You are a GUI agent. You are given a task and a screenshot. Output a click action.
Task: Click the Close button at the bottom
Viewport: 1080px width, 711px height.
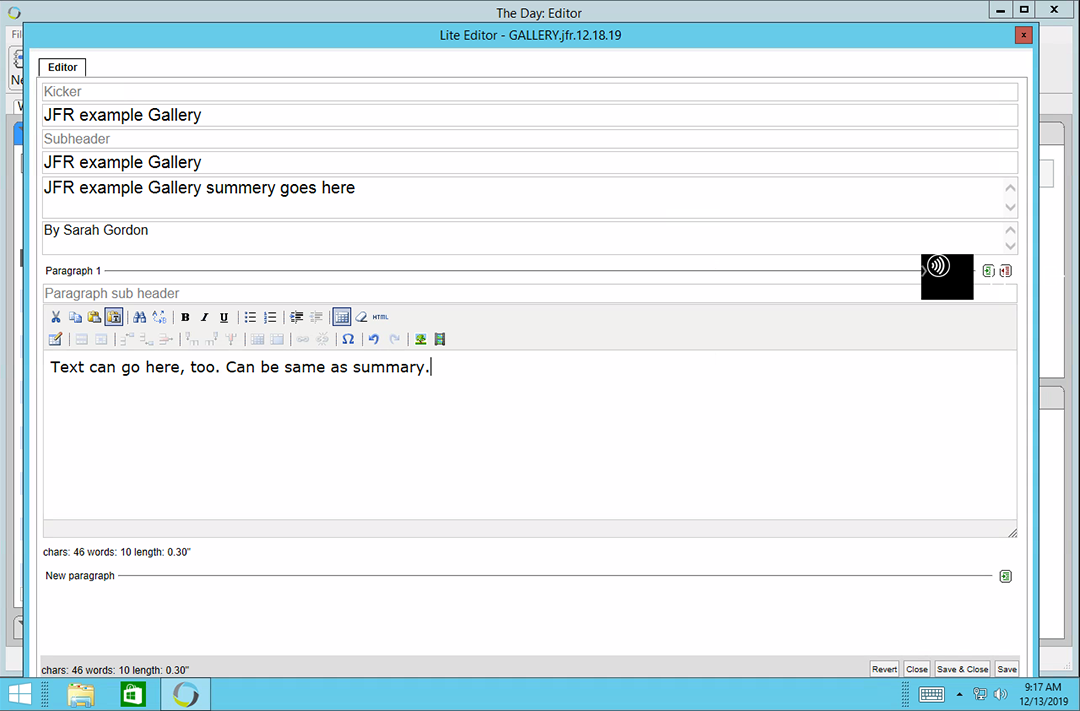pyautogui.click(x=917, y=669)
